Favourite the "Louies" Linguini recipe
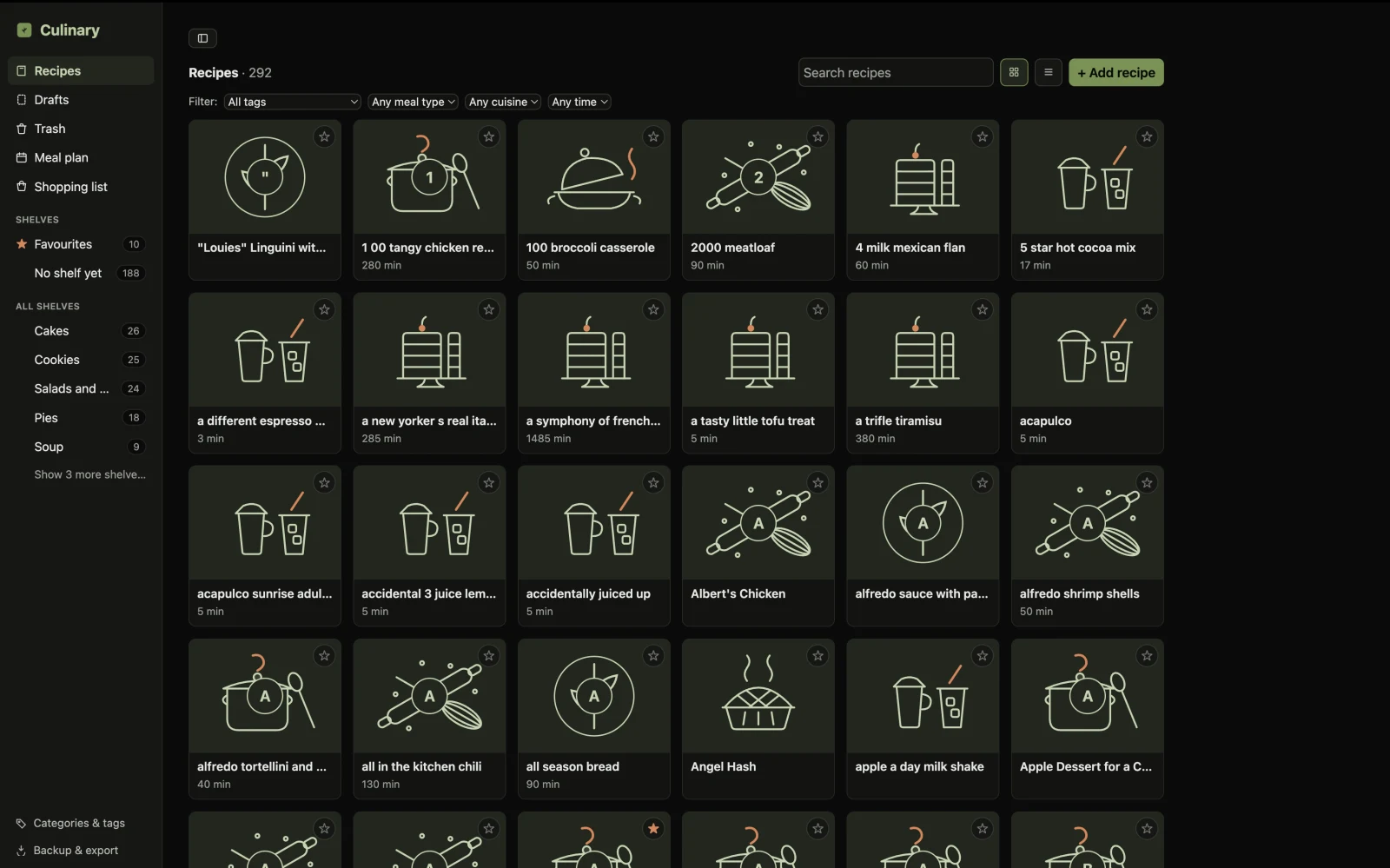The height and width of the screenshot is (868, 1390). tap(324, 136)
